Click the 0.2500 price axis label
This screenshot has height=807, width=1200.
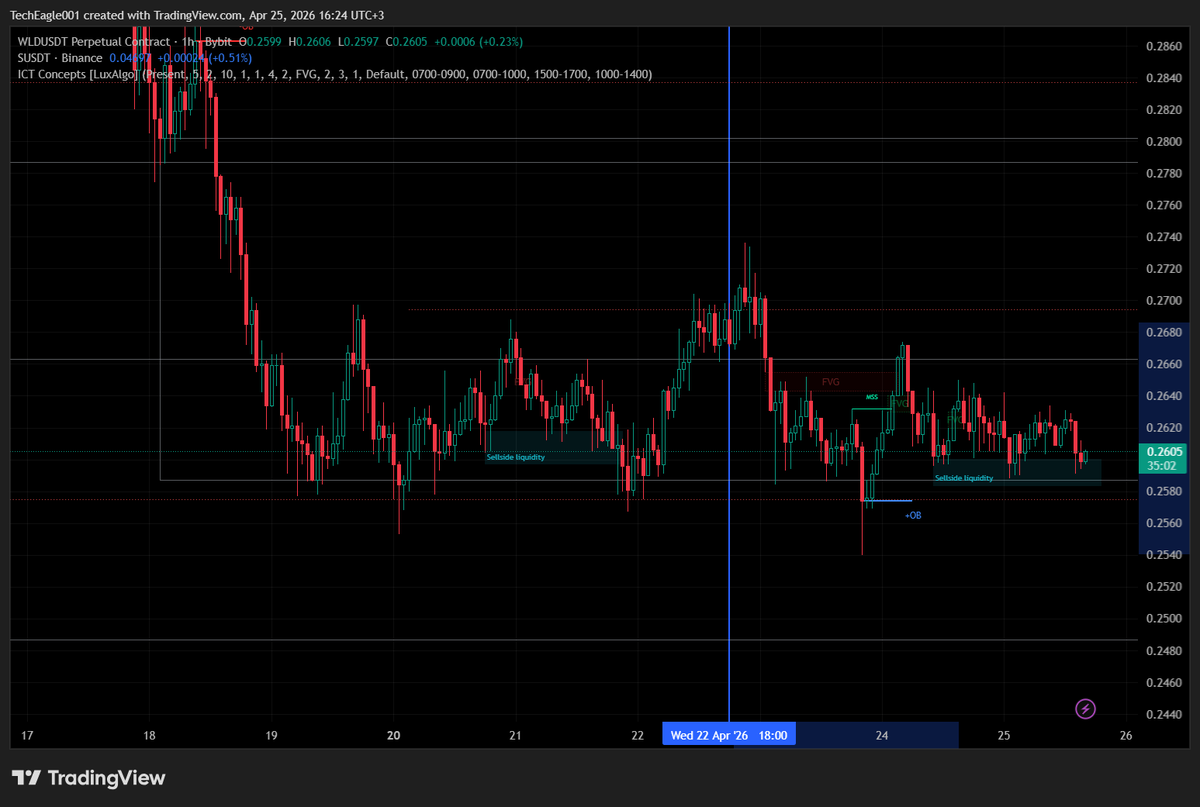1166,618
